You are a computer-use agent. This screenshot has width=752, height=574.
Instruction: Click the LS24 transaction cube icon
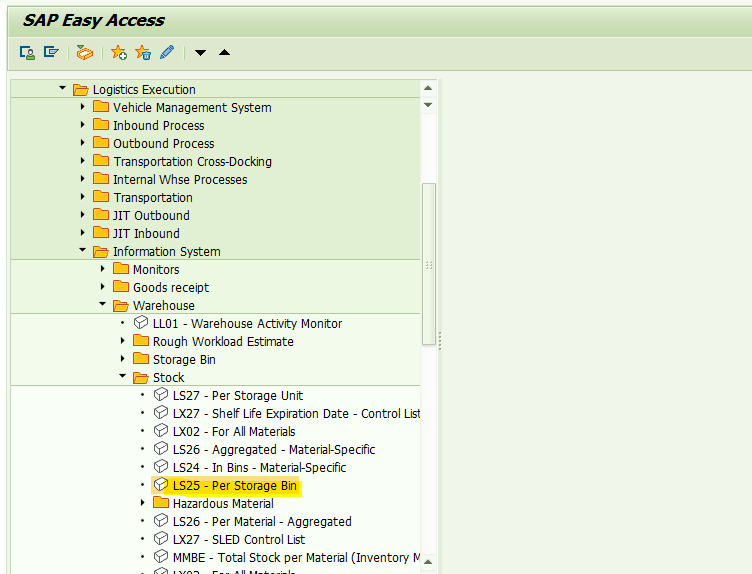pos(161,467)
